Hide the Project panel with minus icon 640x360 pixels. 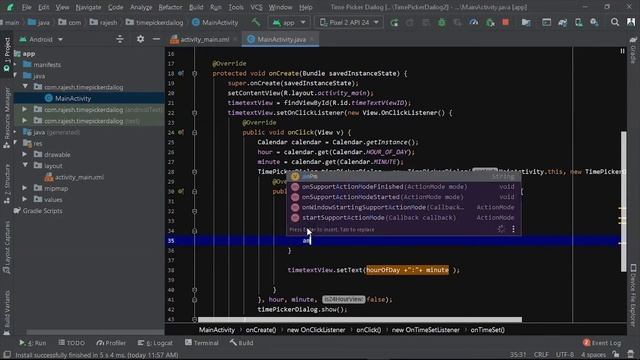(156, 39)
